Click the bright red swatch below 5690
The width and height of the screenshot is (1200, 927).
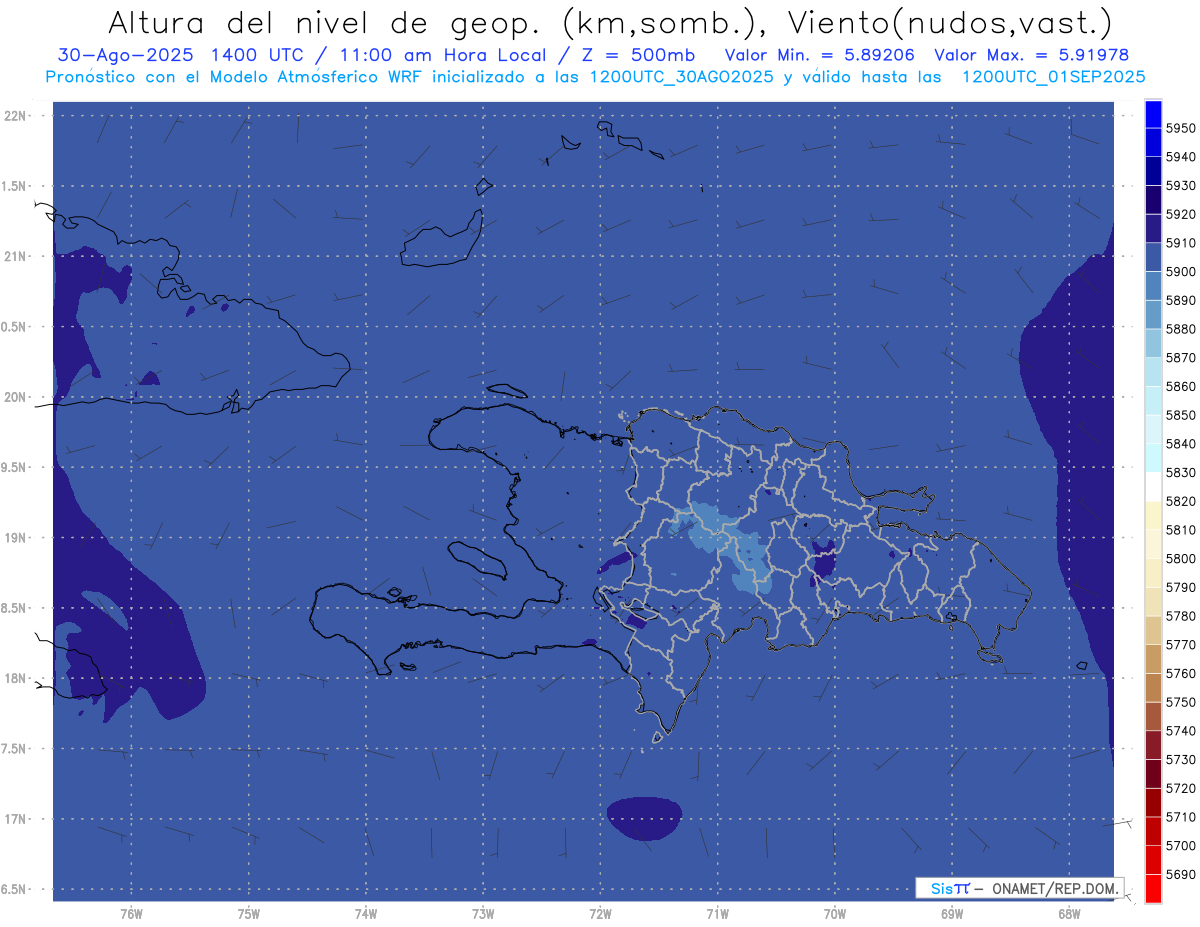click(1153, 888)
